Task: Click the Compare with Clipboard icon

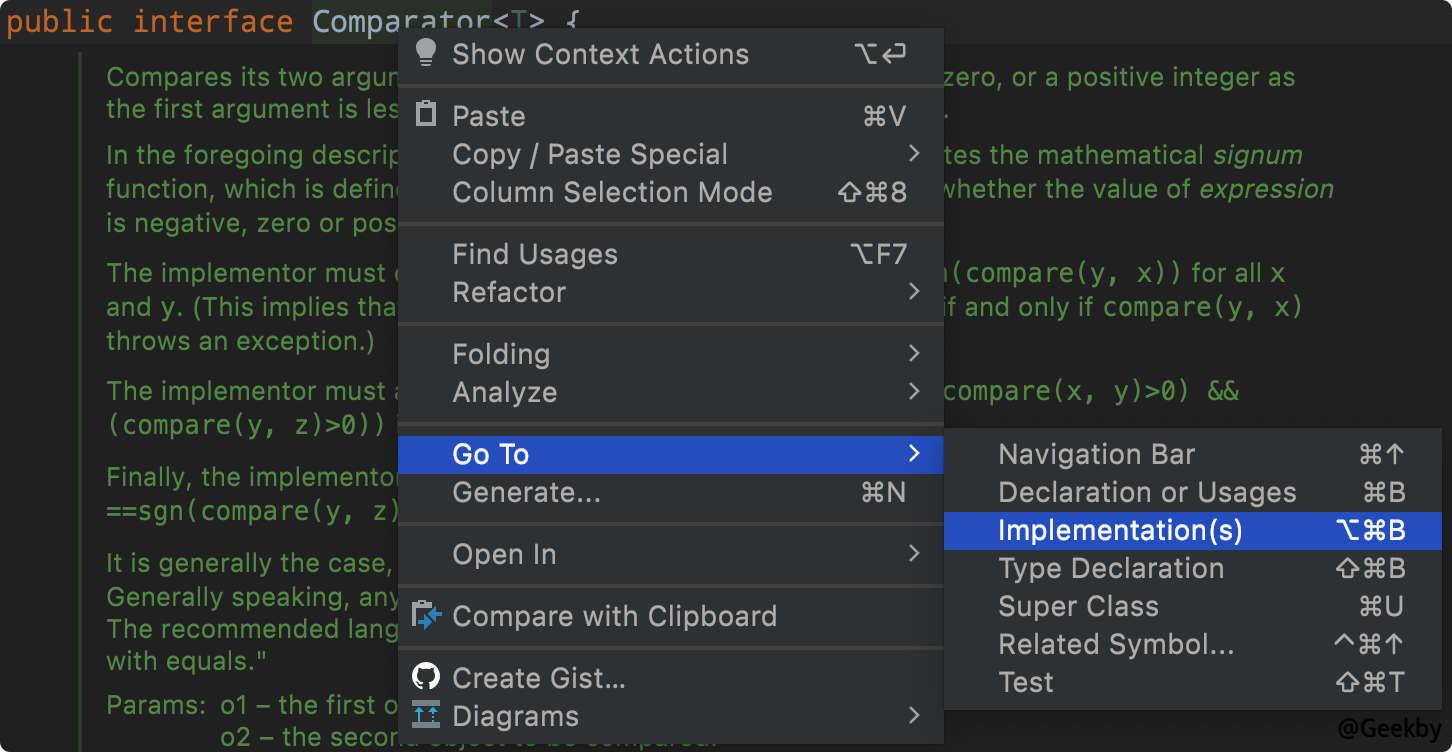Action: point(427,615)
